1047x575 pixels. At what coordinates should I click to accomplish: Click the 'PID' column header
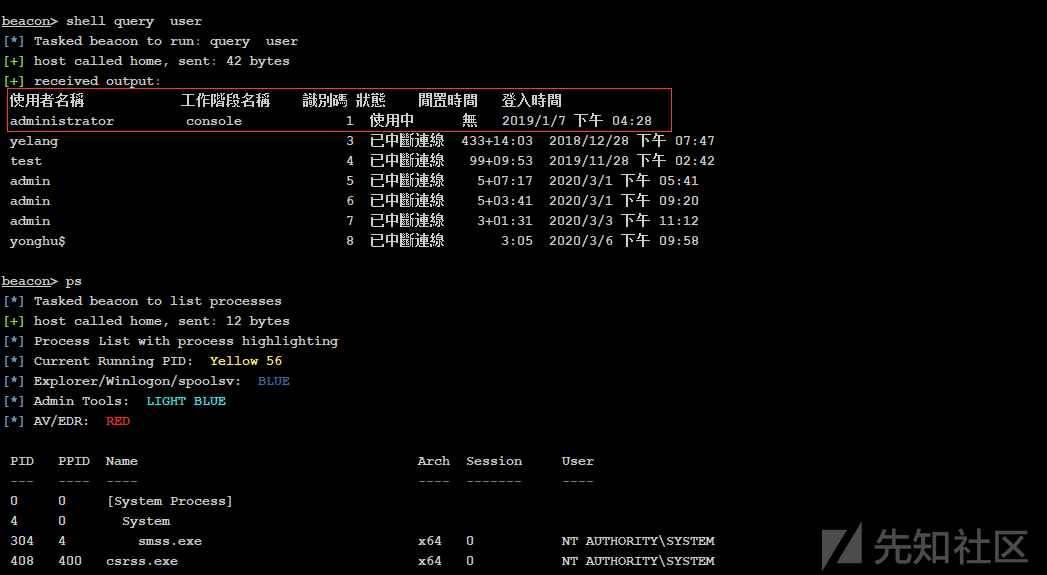[22, 461]
